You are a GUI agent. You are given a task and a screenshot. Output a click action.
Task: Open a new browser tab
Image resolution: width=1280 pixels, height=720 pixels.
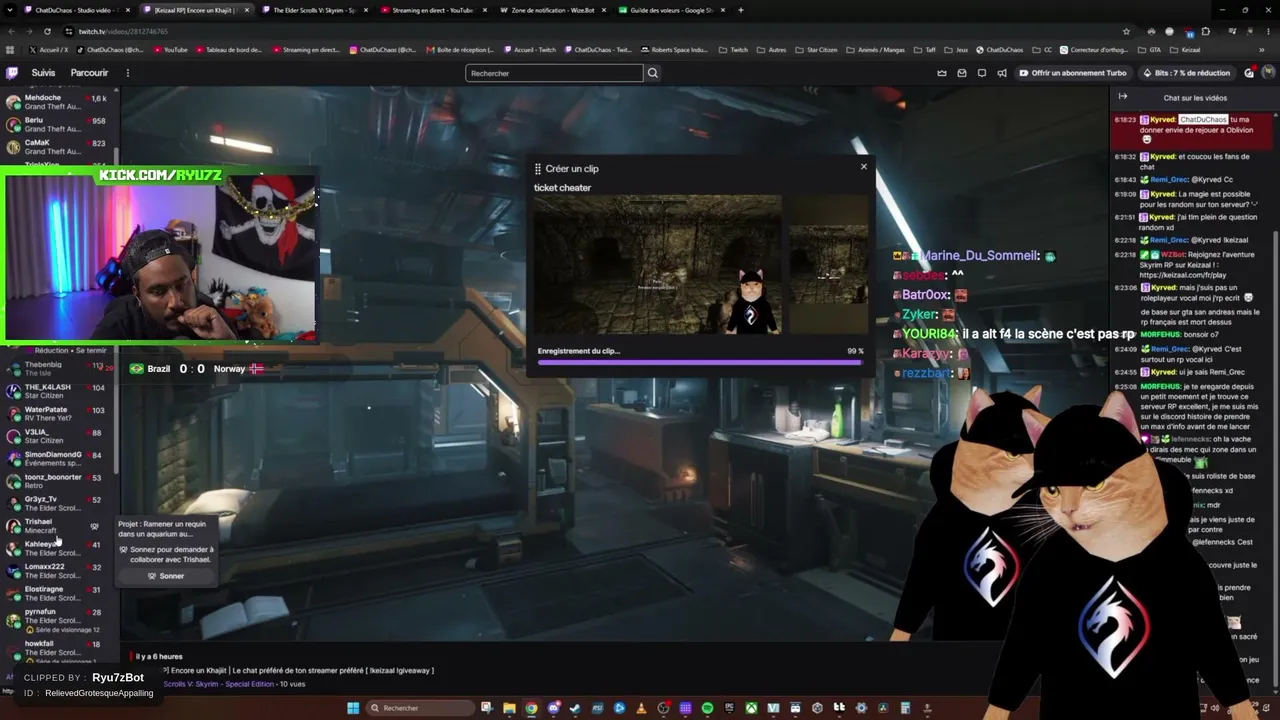[x=741, y=10]
